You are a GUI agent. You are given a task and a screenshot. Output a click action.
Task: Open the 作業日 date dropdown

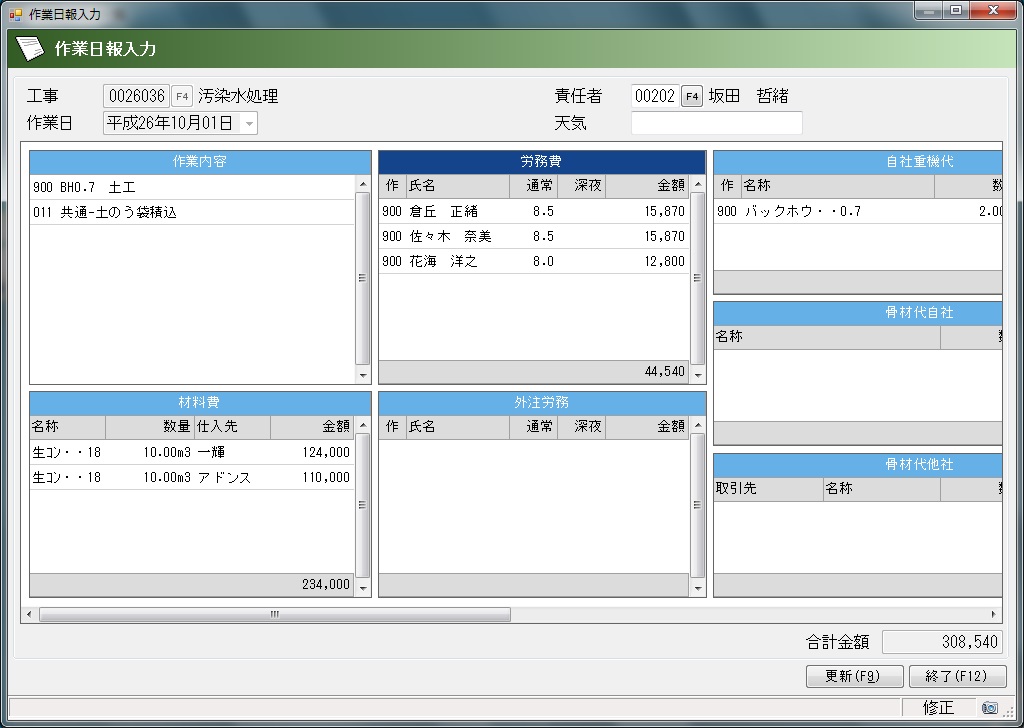pos(248,123)
